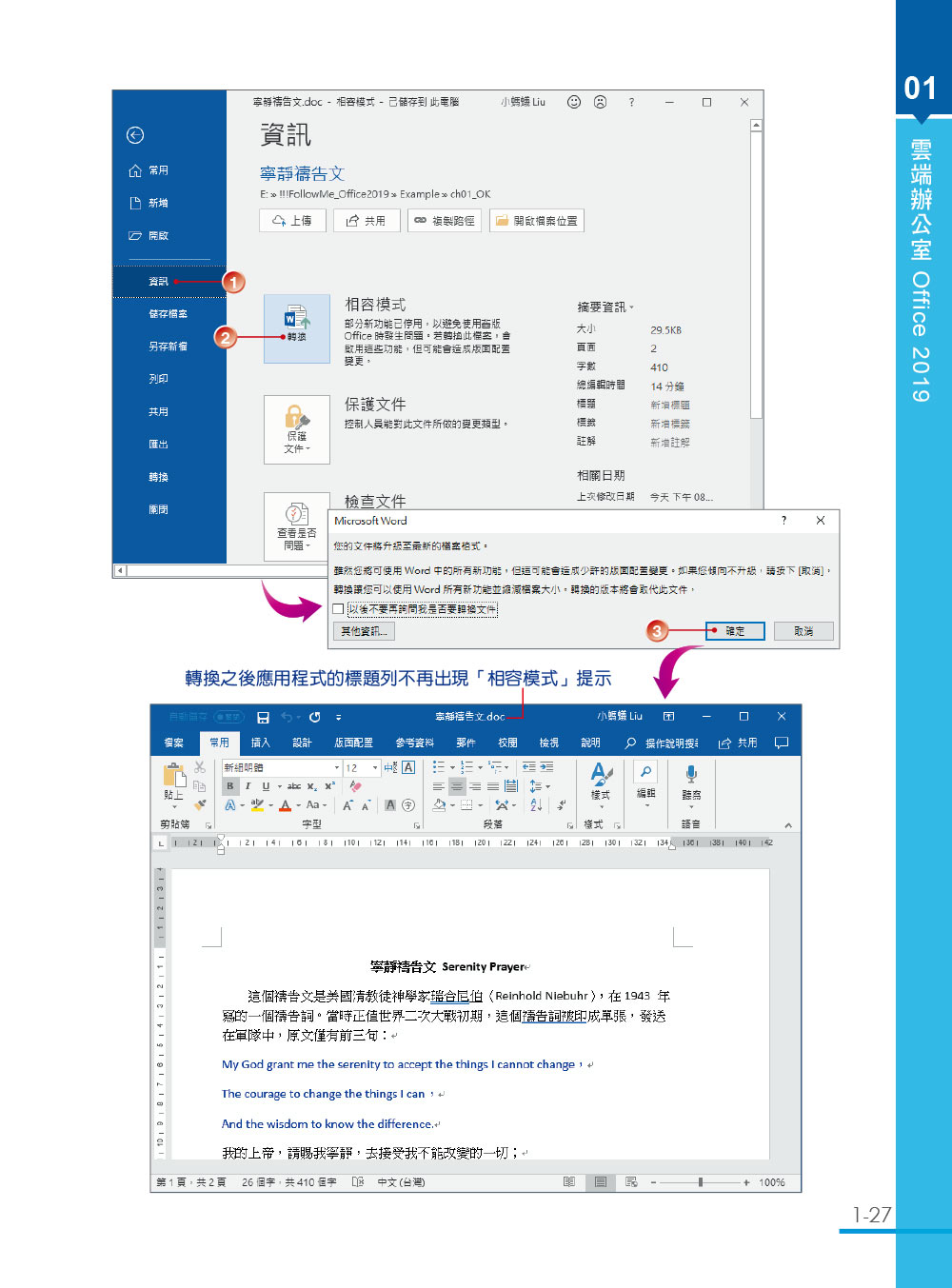Viewport: 952px width, 1288px height.
Task: Click the OK (確定) button in dialog
Action: click(x=734, y=631)
